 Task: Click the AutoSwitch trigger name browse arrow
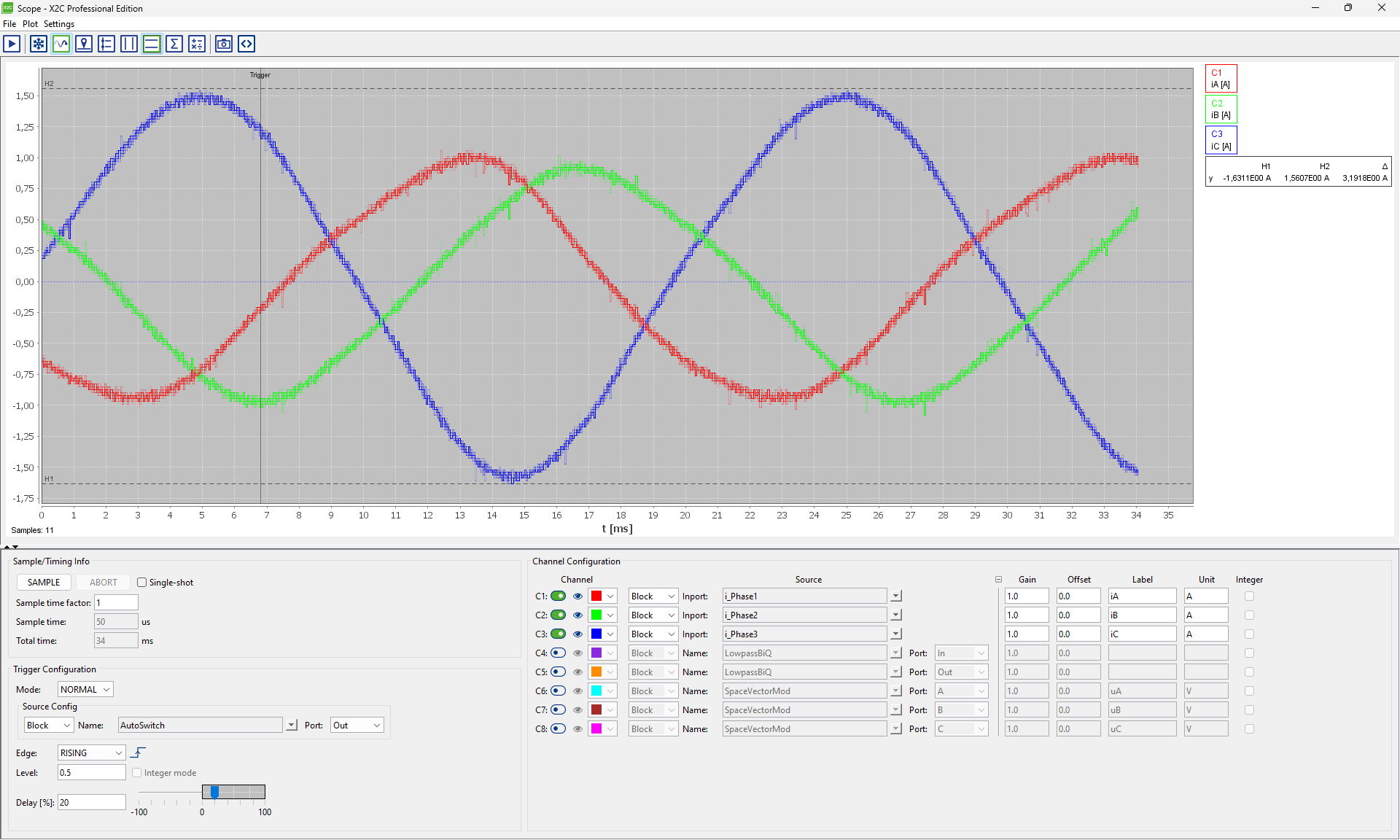coord(292,726)
